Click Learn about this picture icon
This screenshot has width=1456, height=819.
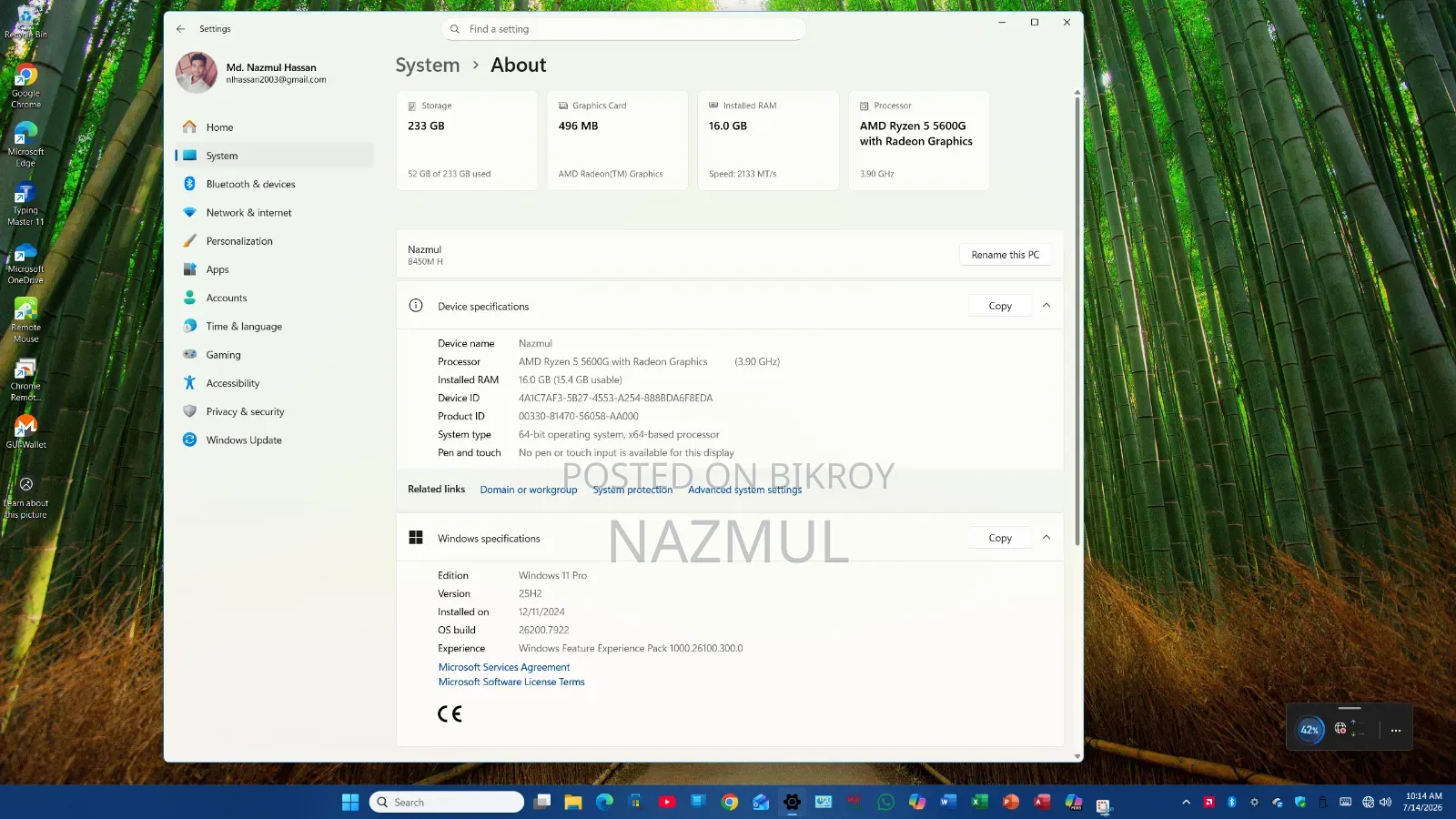click(x=26, y=484)
